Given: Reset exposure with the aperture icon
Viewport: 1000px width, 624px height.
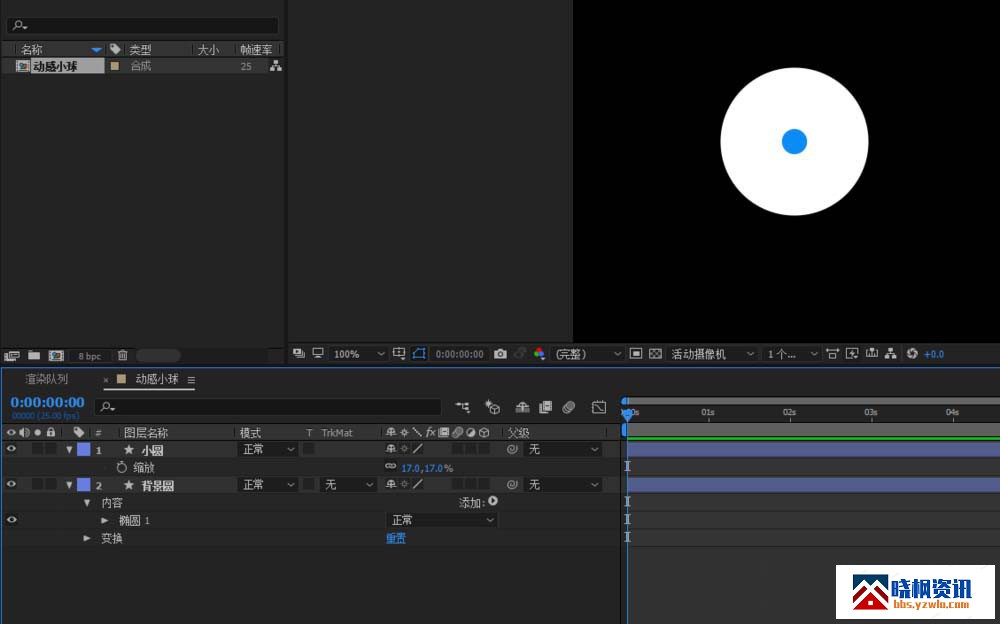Looking at the screenshot, I should coord(912,353).
